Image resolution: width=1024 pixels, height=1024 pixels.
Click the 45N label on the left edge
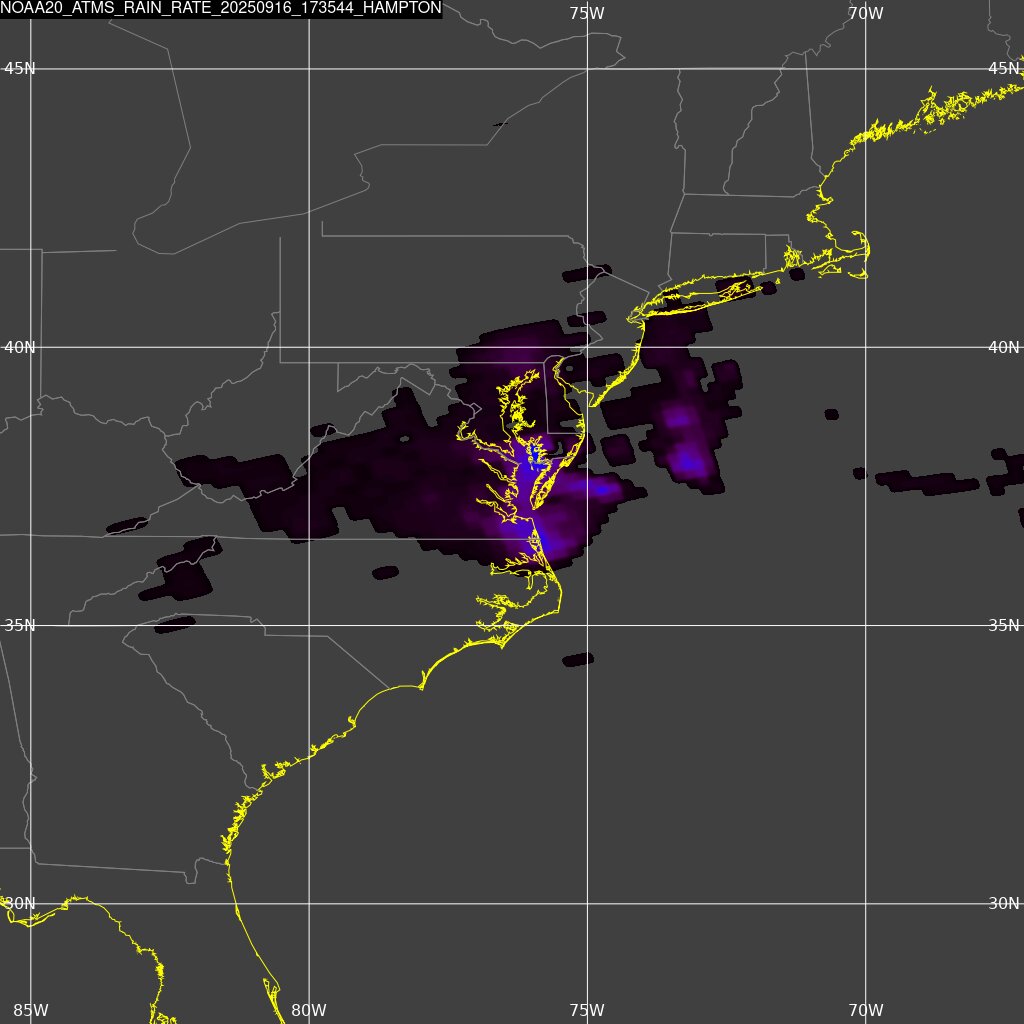coord(20,69)
